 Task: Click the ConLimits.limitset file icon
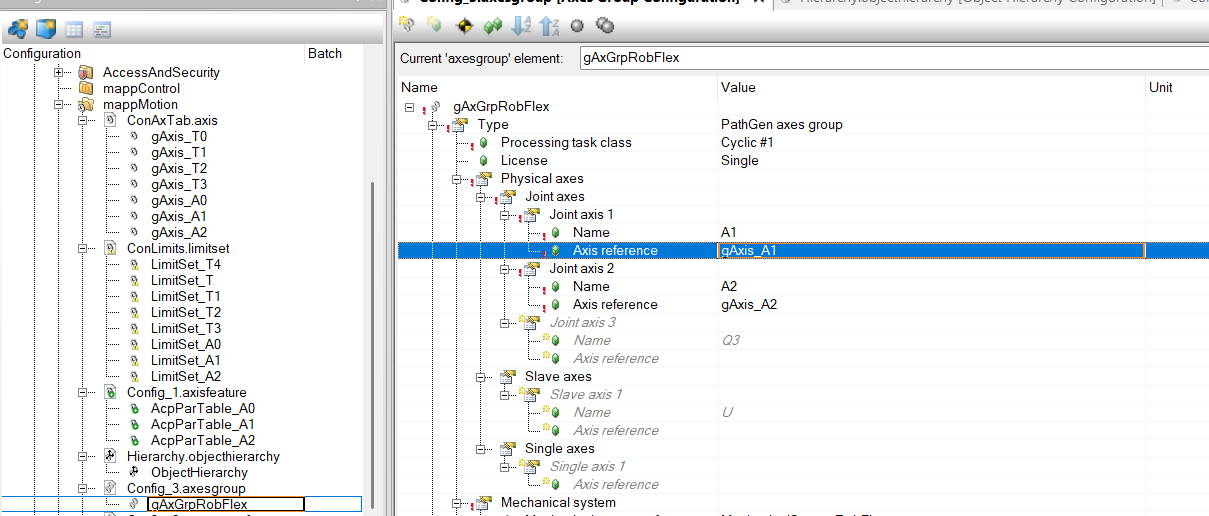(x=110, y=248)
